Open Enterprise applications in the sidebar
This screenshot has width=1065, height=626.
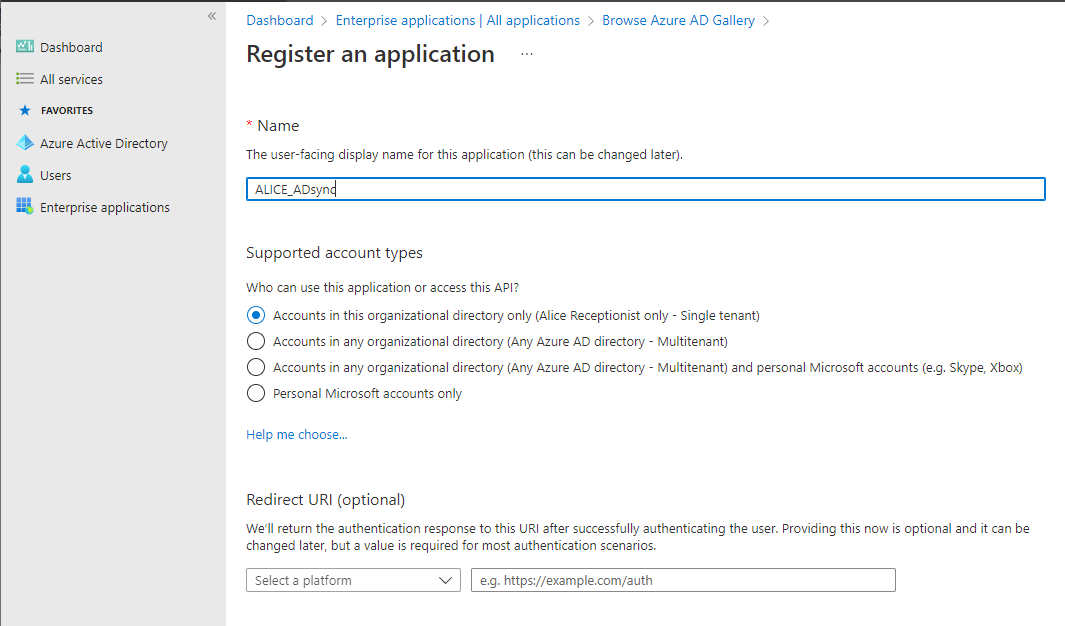click(105, 207)
